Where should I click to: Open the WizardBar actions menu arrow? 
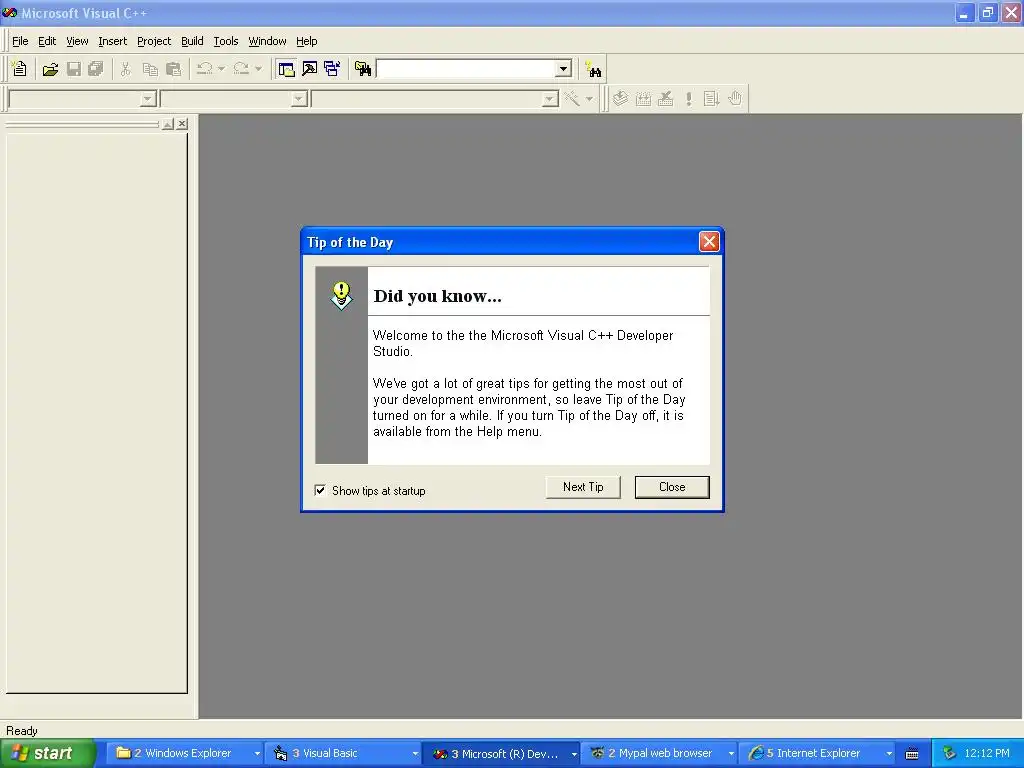coord(589,99)
